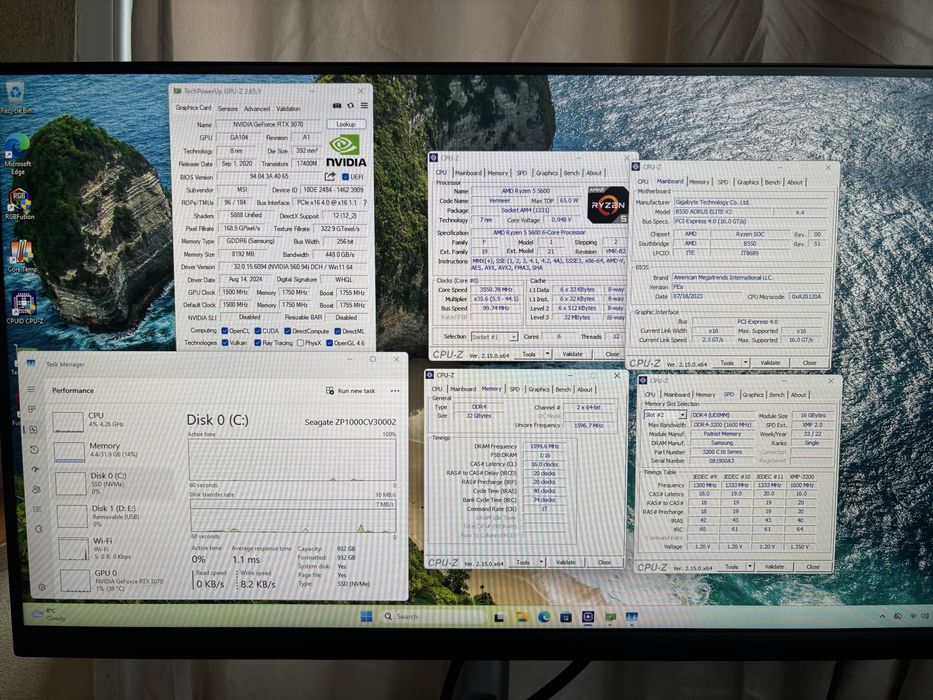Click the AMD Ryzen 5 5600 name field

tap(525, 191)
